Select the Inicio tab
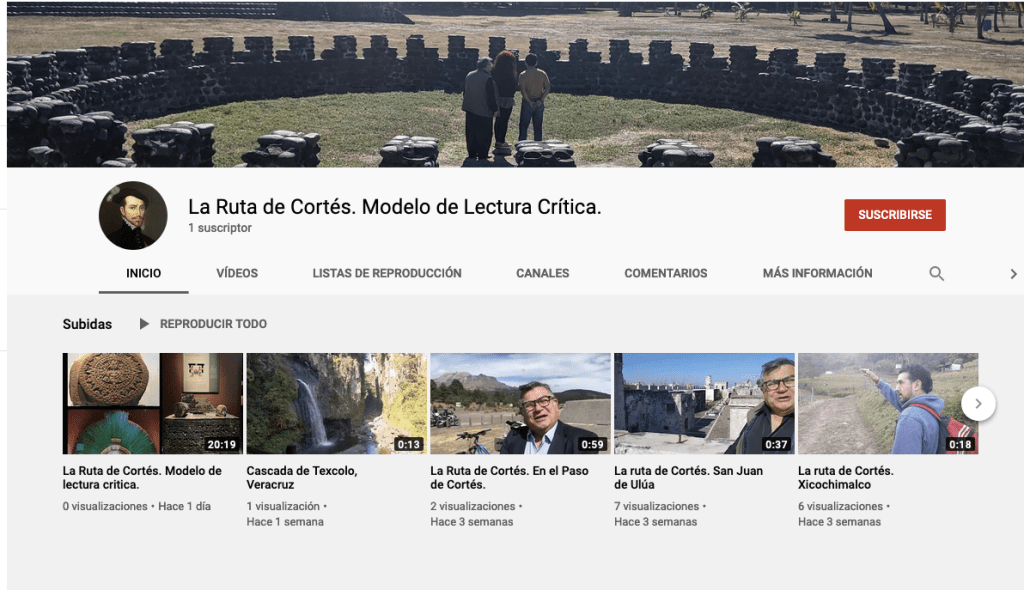 coord(143,273)
